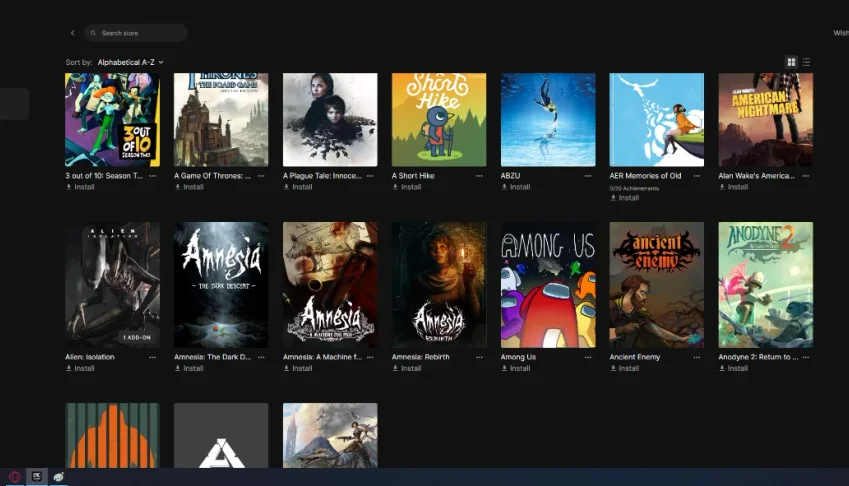Image resolution: width=849 pixels, height=486 pixels.
Task: Open the Amnesia A Machine for Pigs cover
Action: [x=330, y=285]
